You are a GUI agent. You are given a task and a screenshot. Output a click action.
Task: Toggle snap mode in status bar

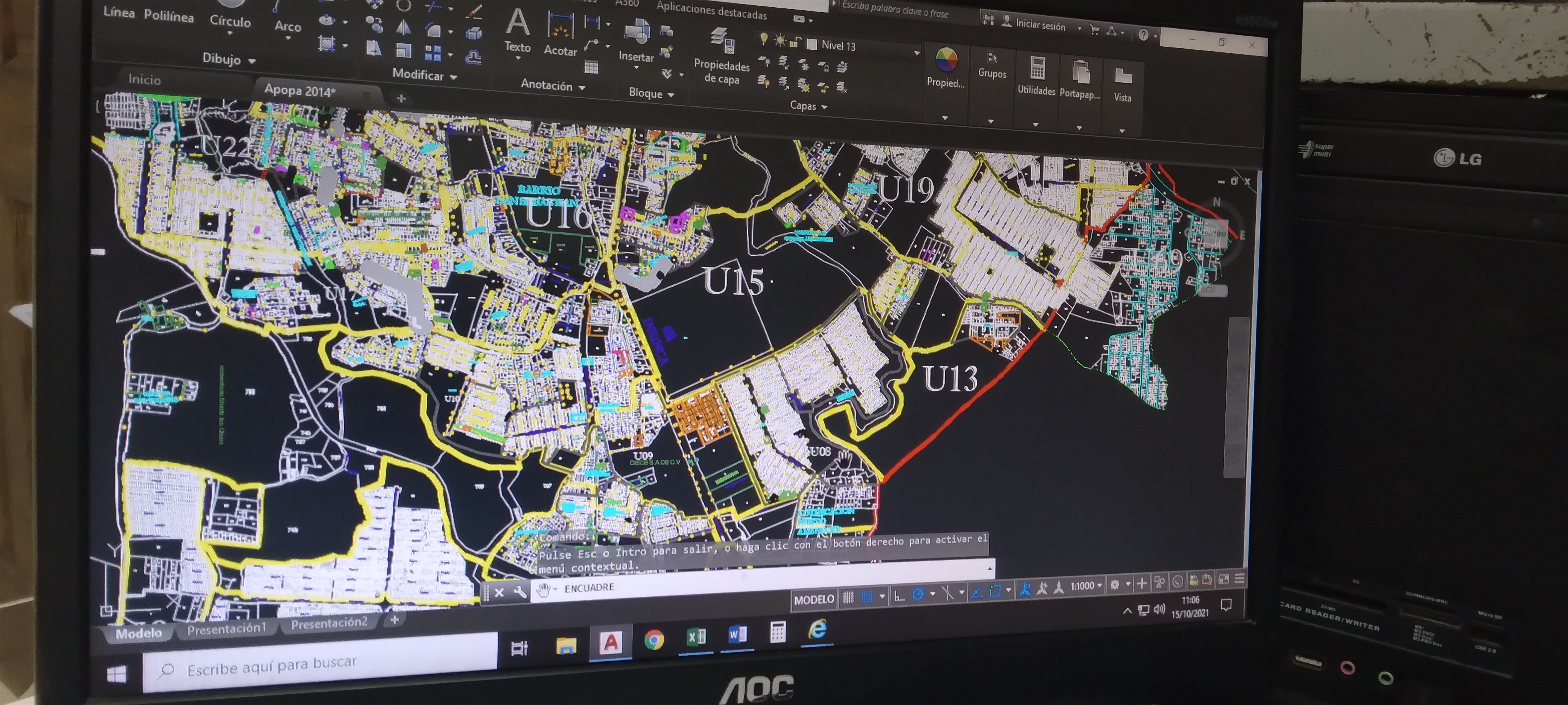coord(867,597)
